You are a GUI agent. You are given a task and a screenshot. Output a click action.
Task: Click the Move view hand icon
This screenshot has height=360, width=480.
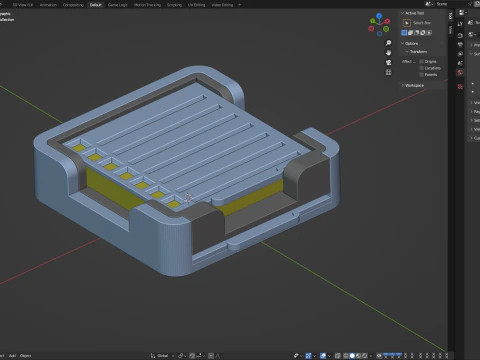tap(388, 53)
